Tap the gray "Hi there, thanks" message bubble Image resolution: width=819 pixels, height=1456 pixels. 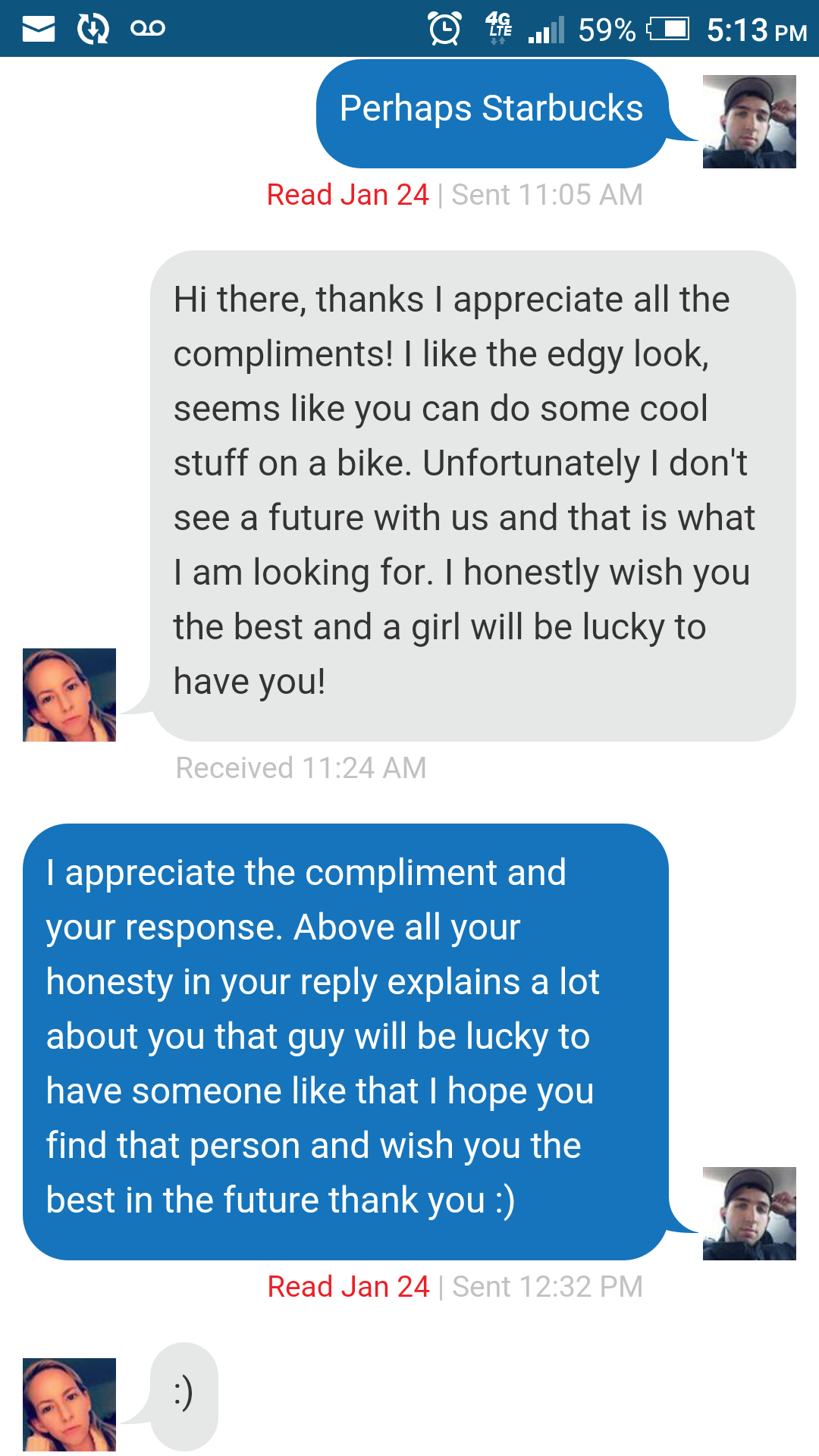(x=472, y=494)
